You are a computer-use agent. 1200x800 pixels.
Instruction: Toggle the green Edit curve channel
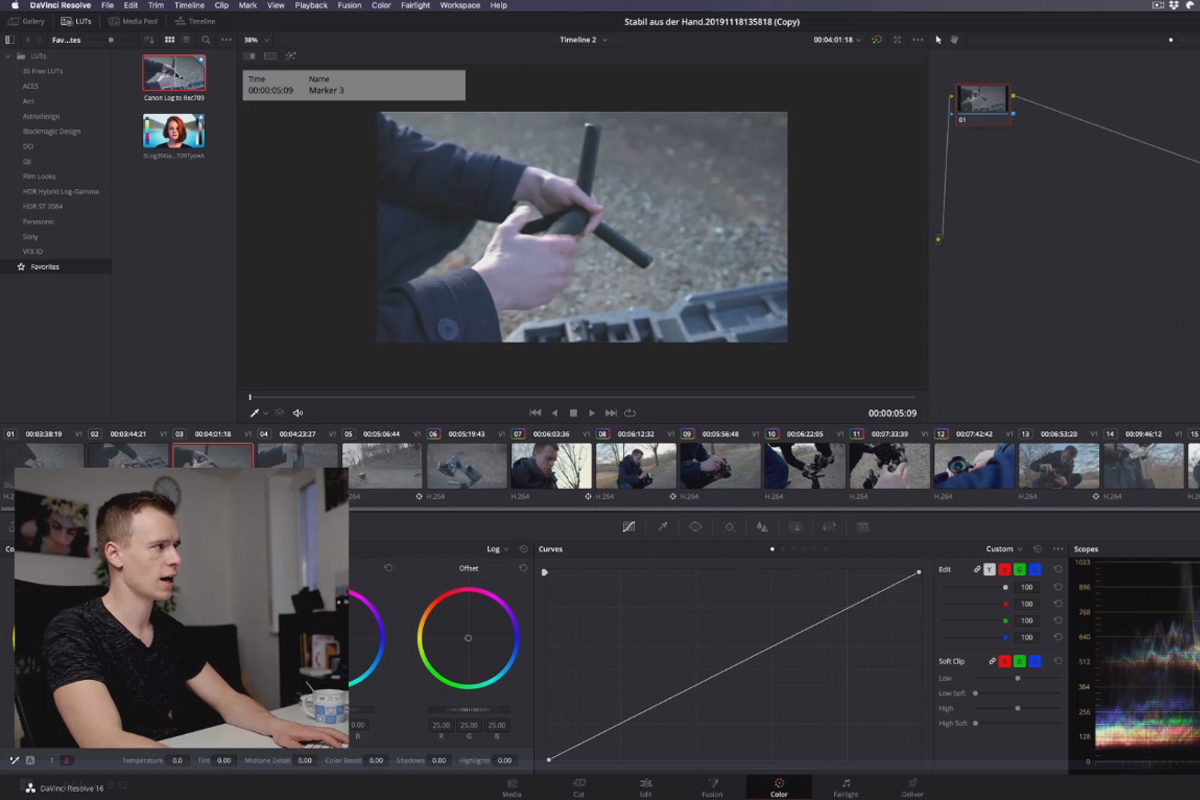coord(1020,569)
